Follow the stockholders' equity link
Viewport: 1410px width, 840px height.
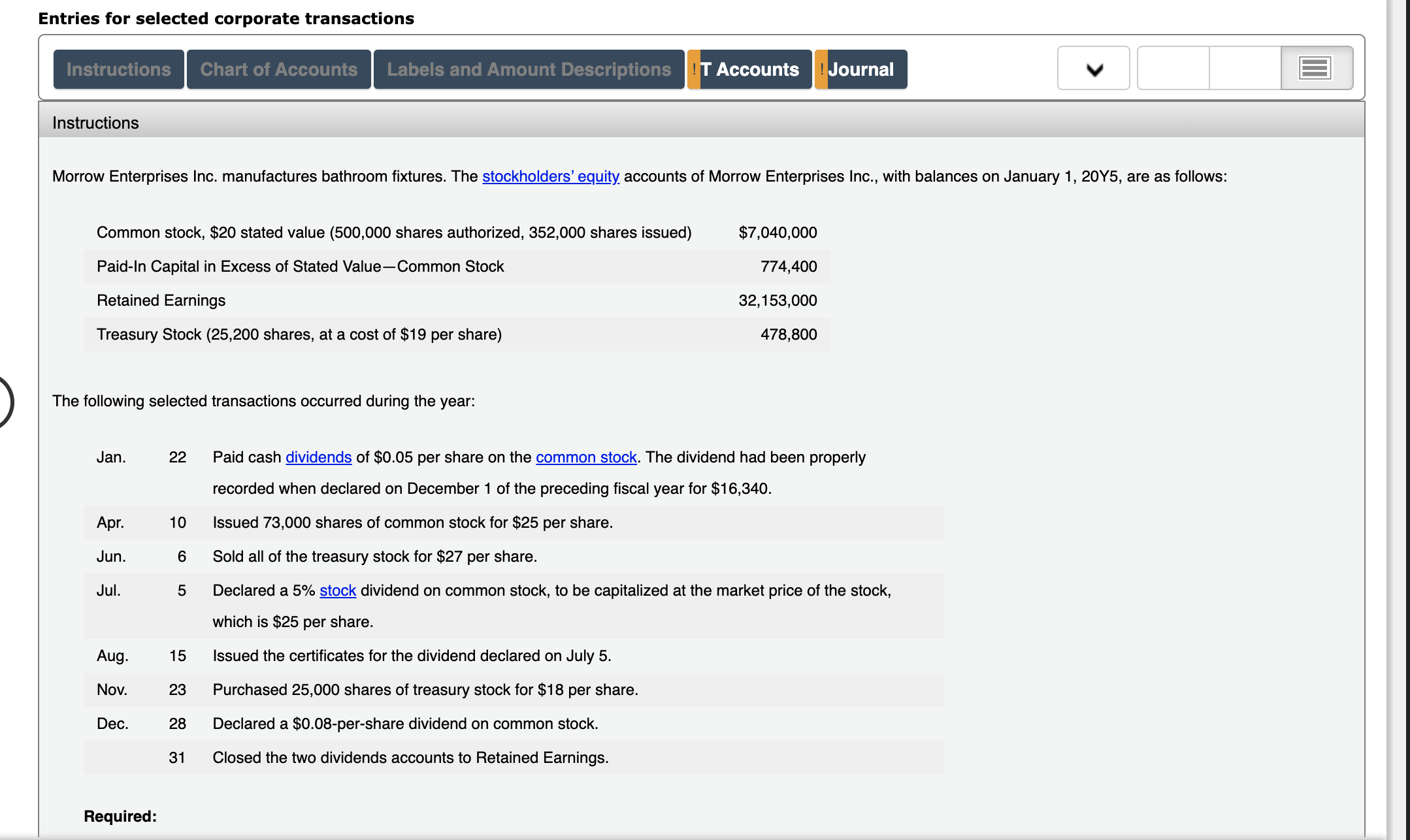[x=550, y=176]
